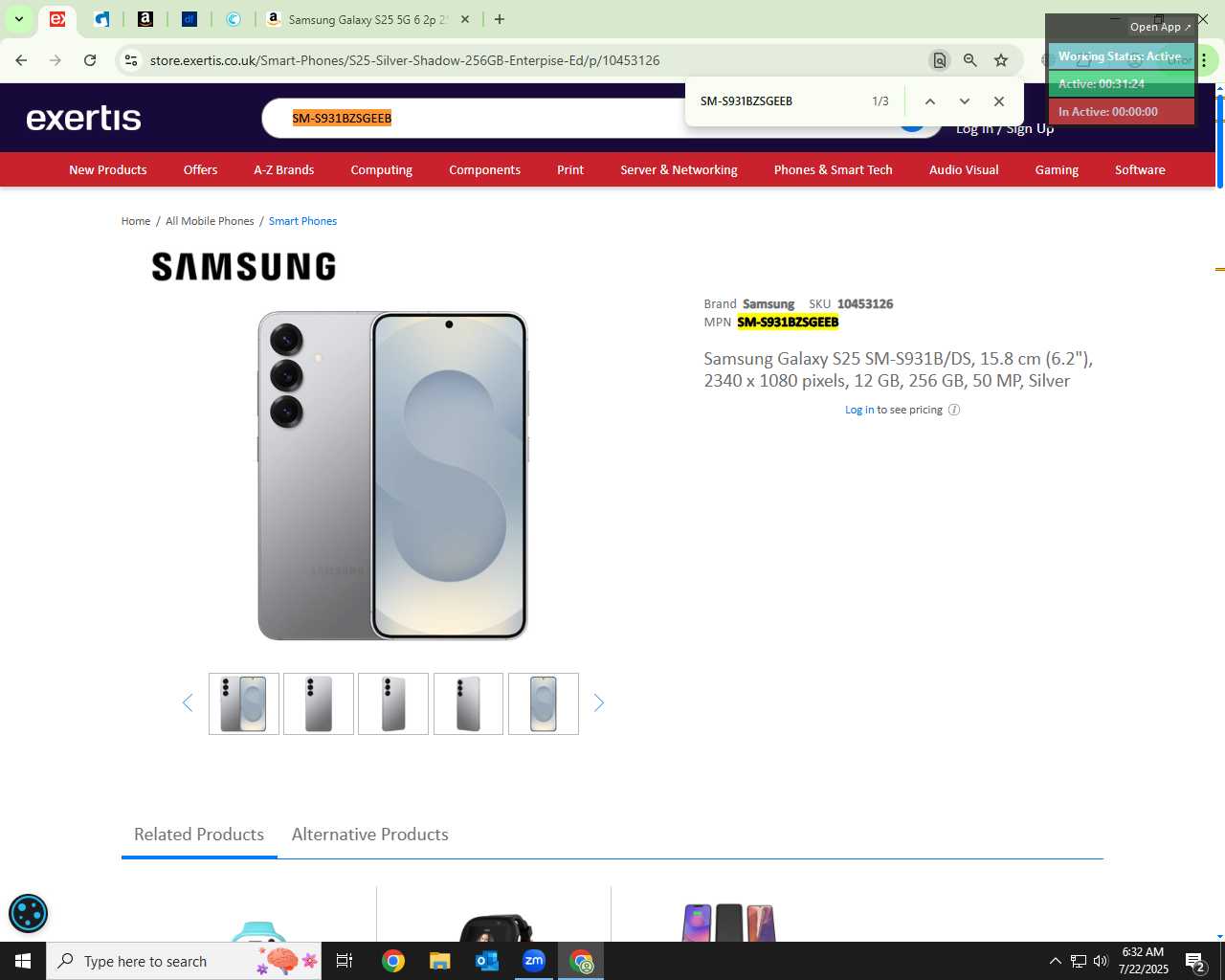Select first thumbnail showing front and back
Viewport: 1225px width, 980px height.
tap(244, 703)
